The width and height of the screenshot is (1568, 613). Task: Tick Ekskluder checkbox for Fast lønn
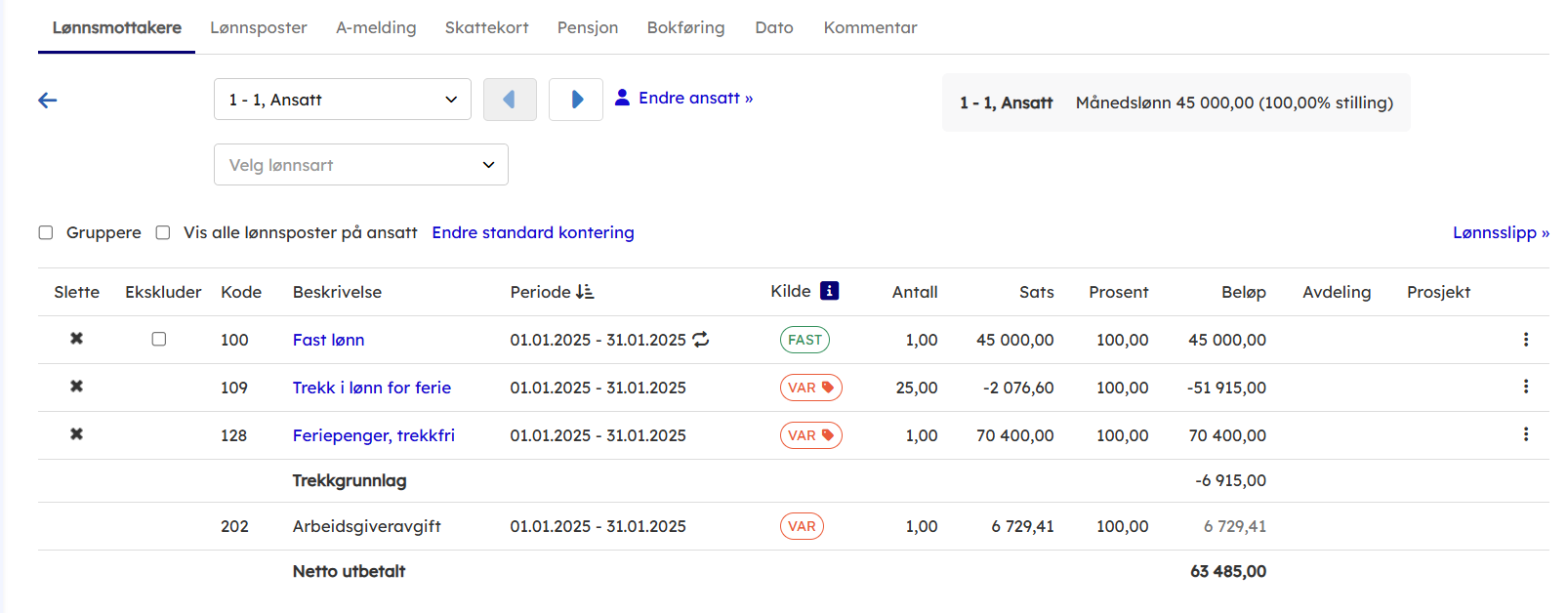coord(159,339)
